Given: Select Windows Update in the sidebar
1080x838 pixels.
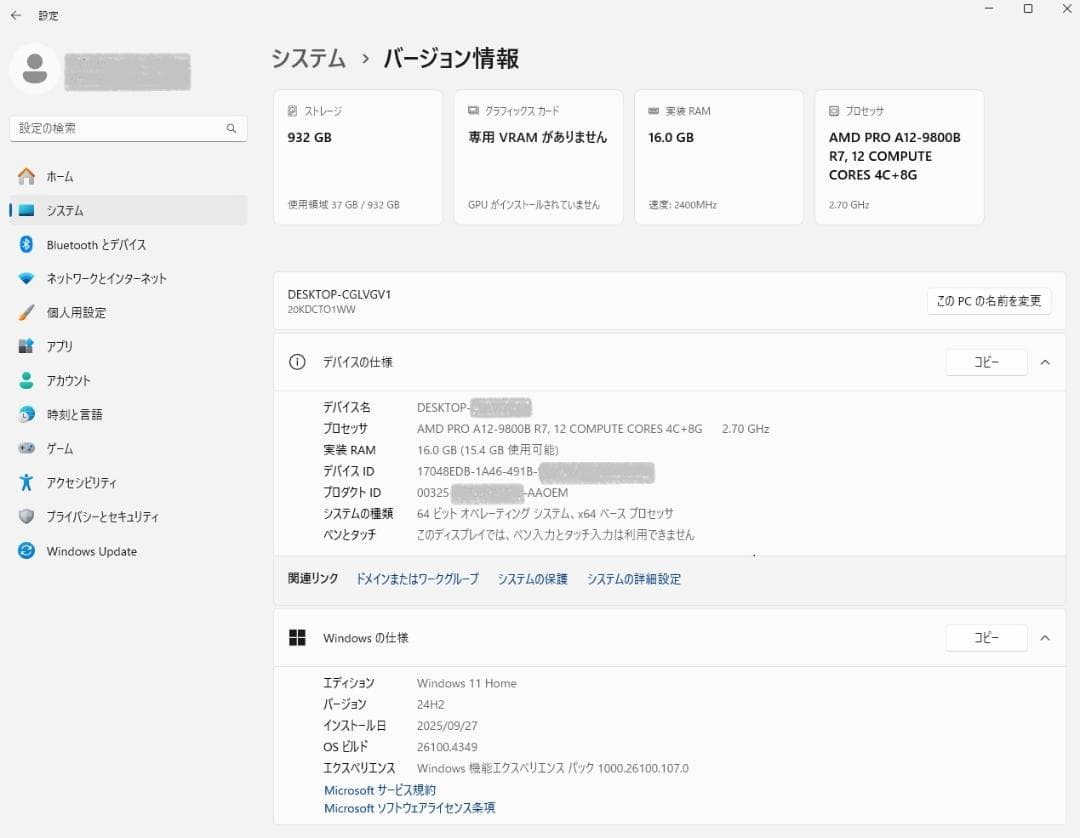Looking at the screenshot, I should (x=128, y=551).
